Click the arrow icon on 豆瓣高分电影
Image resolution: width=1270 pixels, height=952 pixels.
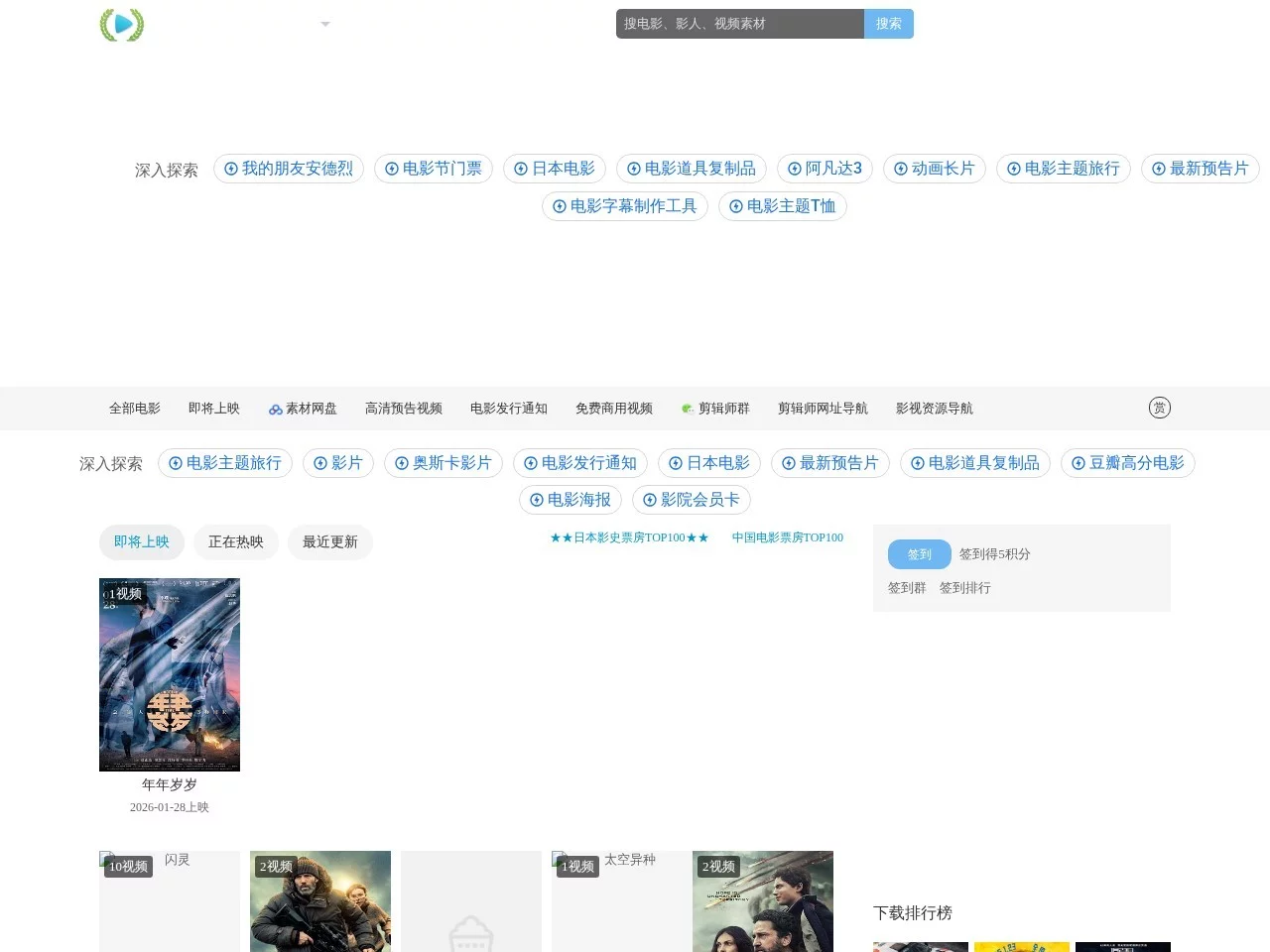1079,463
